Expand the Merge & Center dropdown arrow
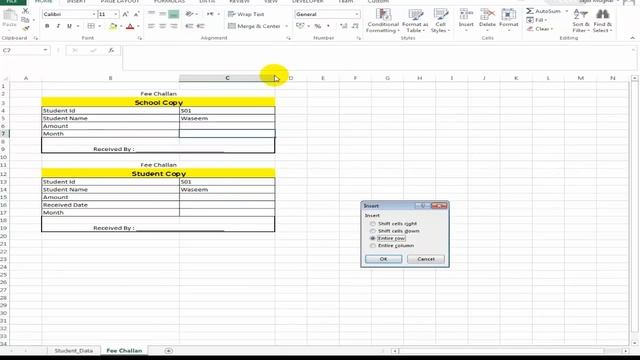 coord(287,26)
